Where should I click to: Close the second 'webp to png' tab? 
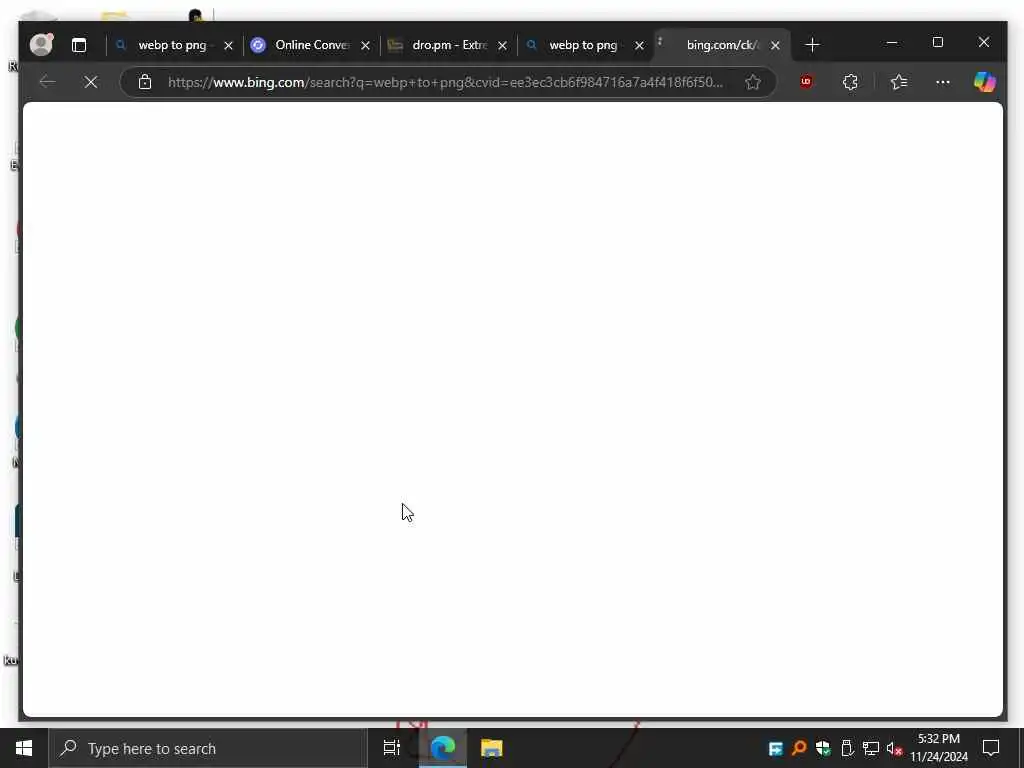[x=639, y=45]
